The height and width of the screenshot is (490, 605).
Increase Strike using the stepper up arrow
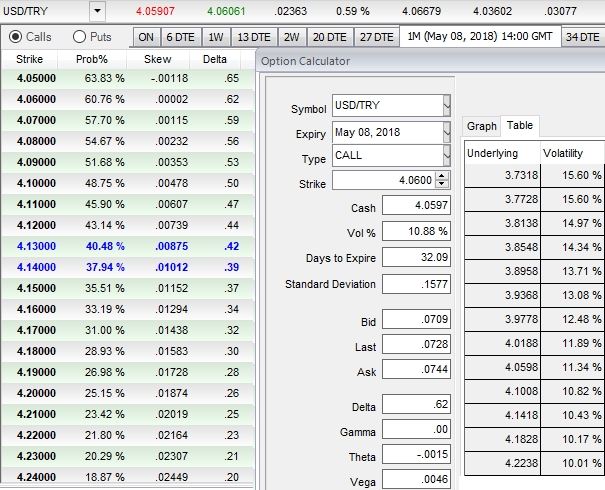tap(443, 176)
